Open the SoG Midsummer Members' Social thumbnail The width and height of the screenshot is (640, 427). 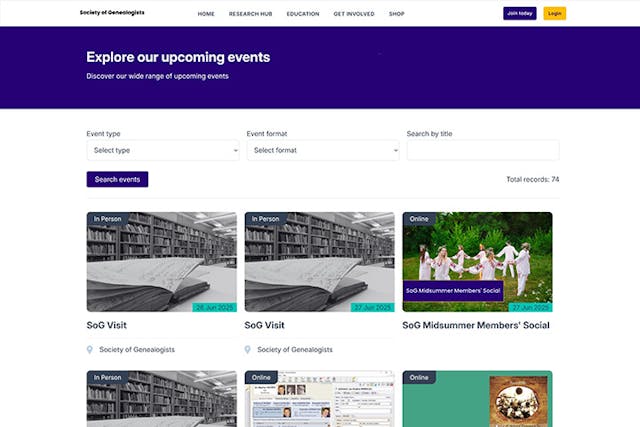[477, 262]
